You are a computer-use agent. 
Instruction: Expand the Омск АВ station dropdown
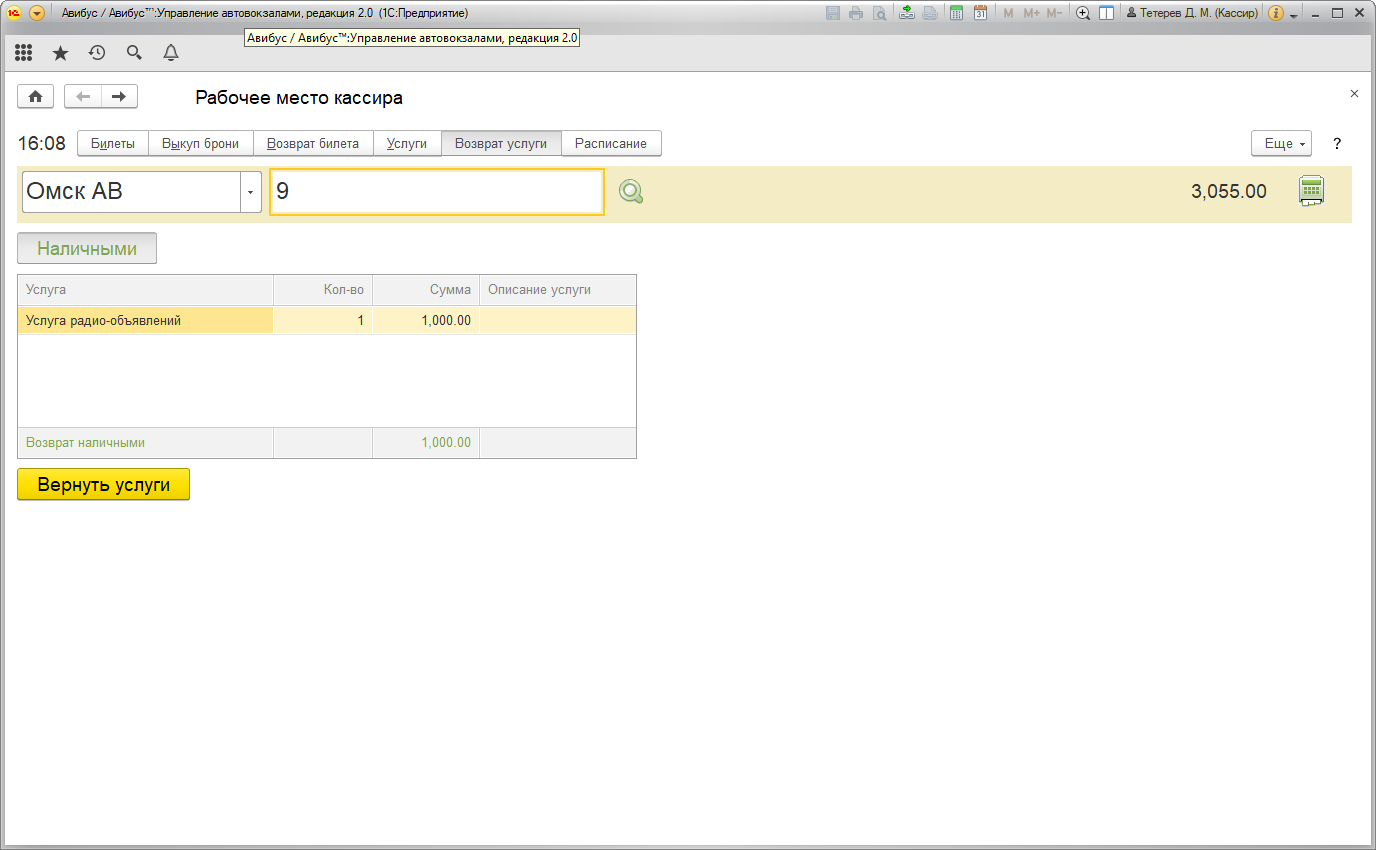coord(251,192)
